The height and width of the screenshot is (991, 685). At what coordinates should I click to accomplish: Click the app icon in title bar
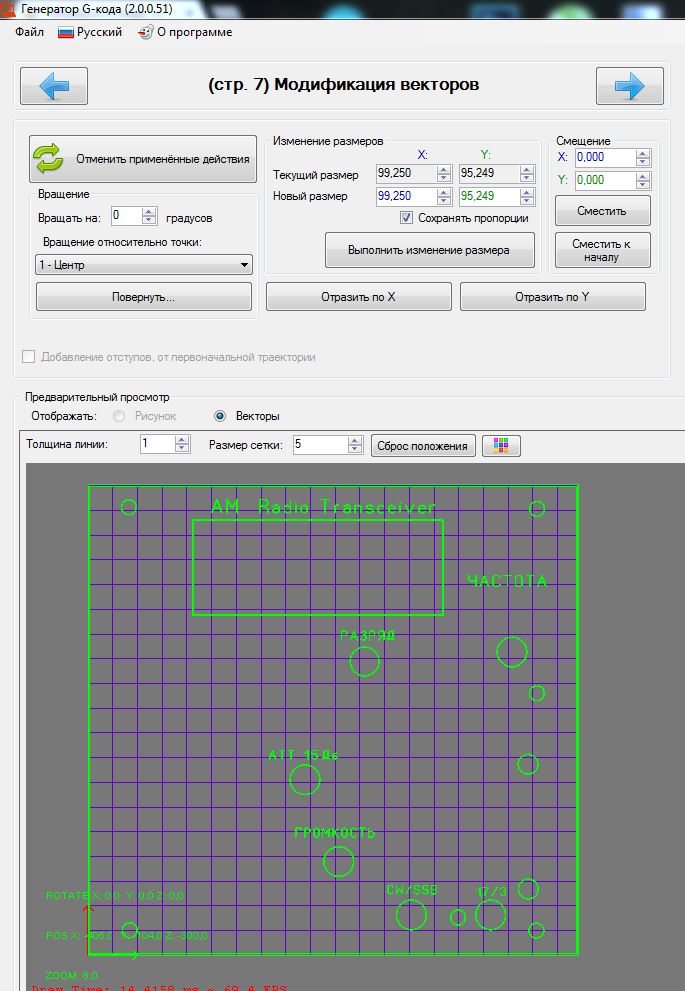pyautogui.click(x=8, y=9)
